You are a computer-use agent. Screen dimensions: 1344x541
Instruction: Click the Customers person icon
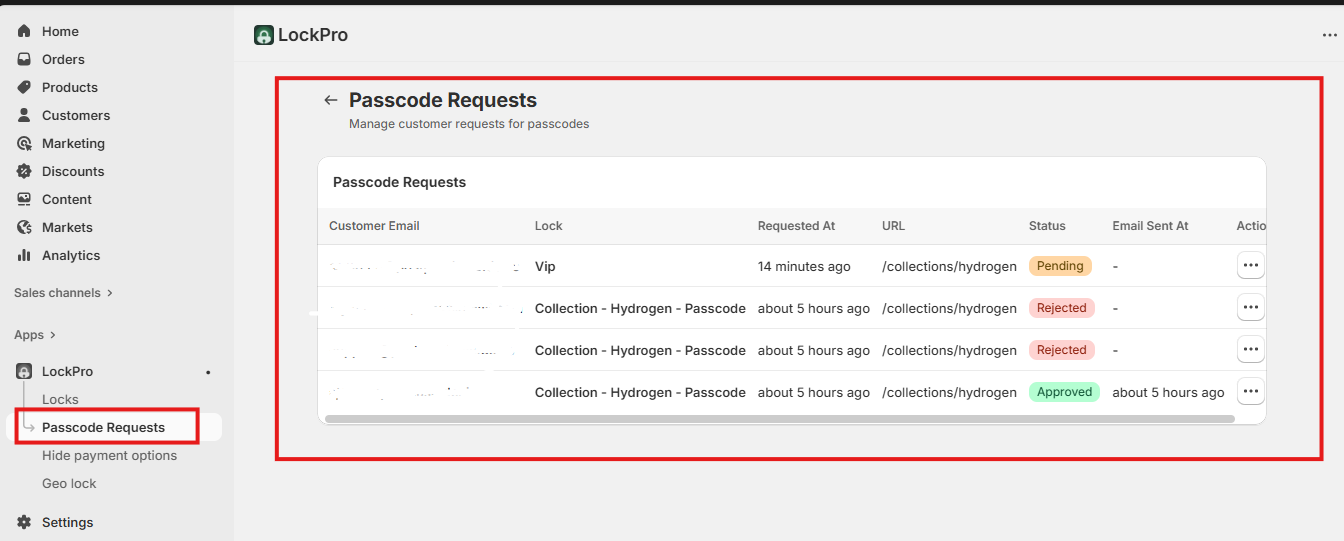(x=24, y=115)
